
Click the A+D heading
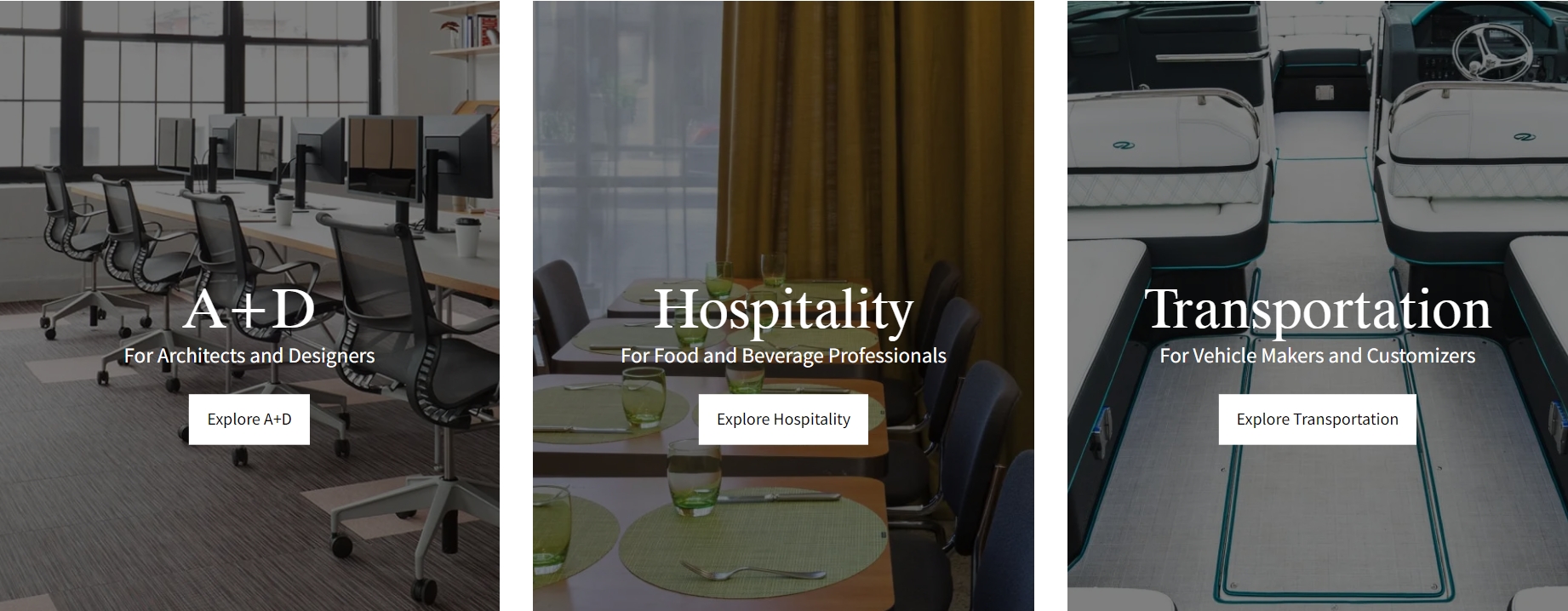249,309
